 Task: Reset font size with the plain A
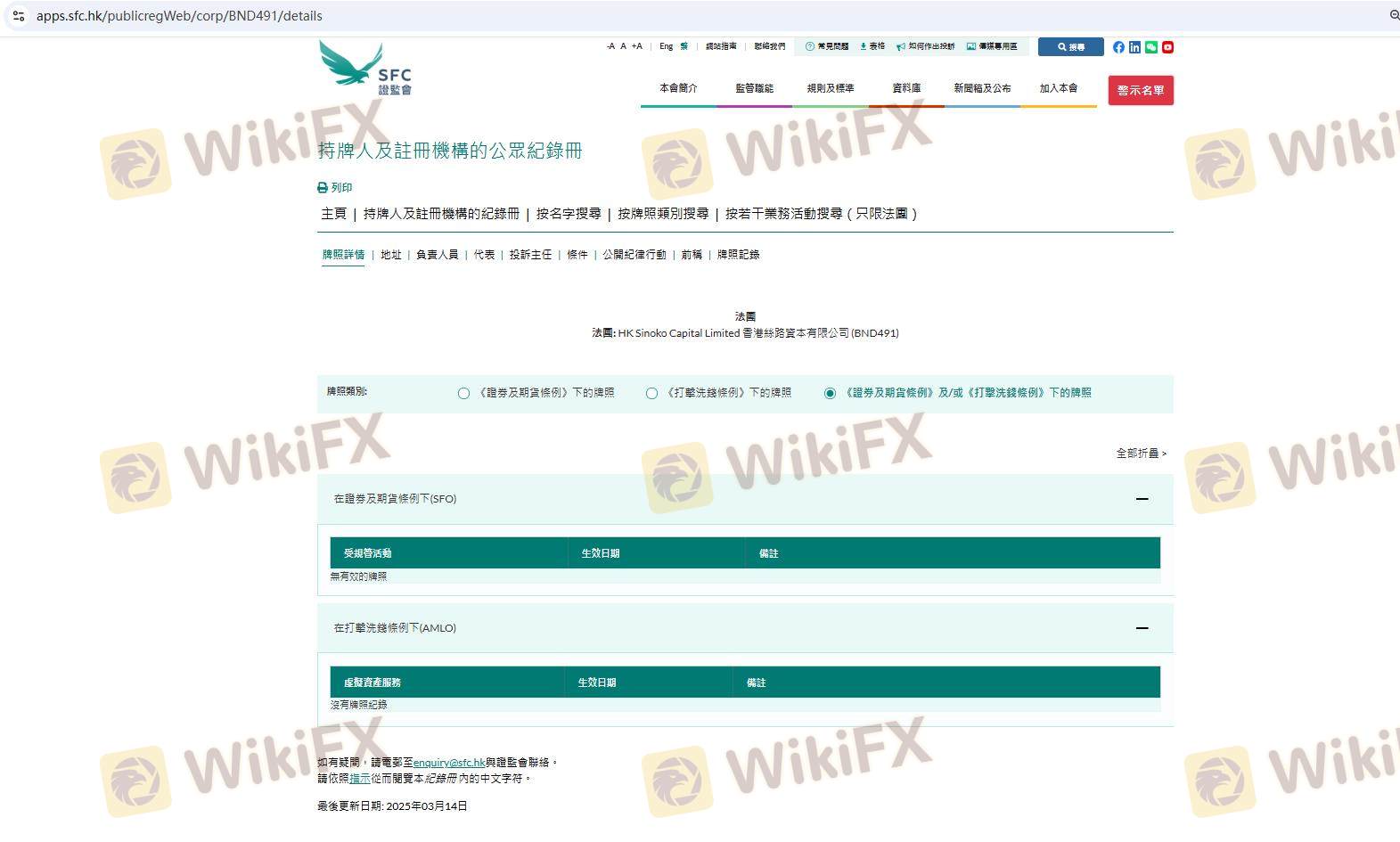coord(623,46)
